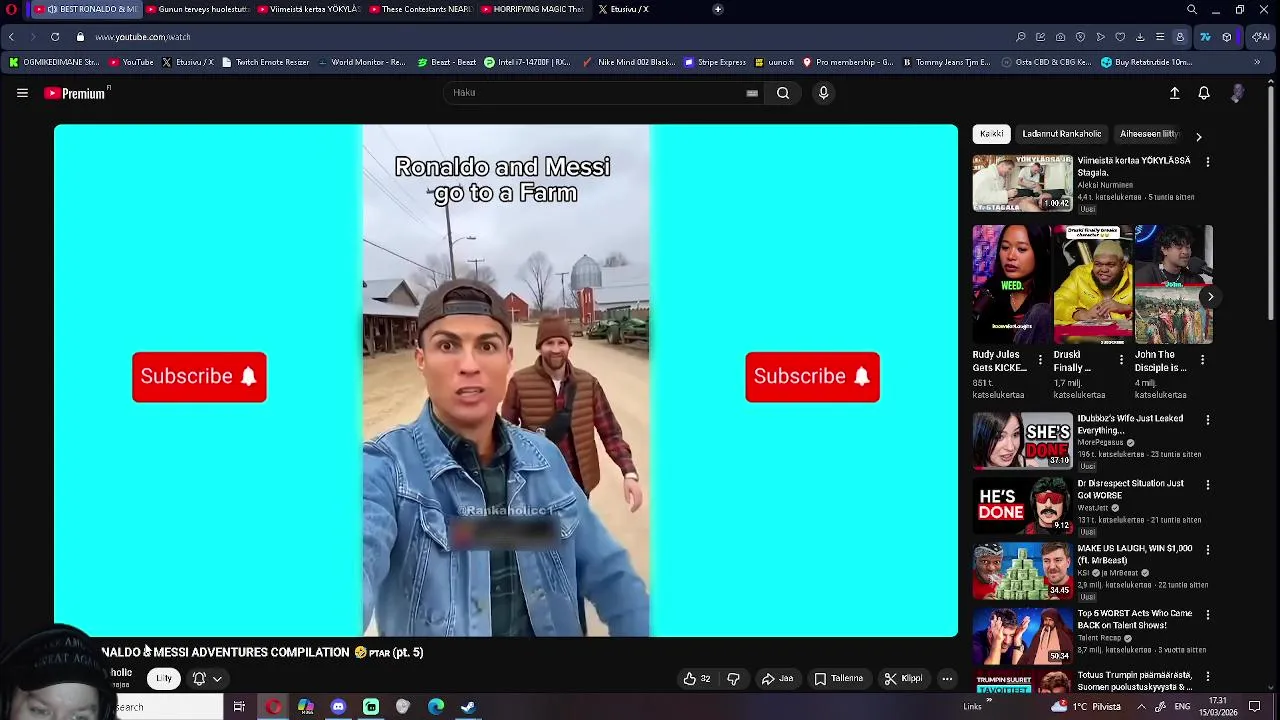This screenshot has height=720, width=1280.
Task: Go to YouTube Premium home logo
Action: click(x=75, y=93)
